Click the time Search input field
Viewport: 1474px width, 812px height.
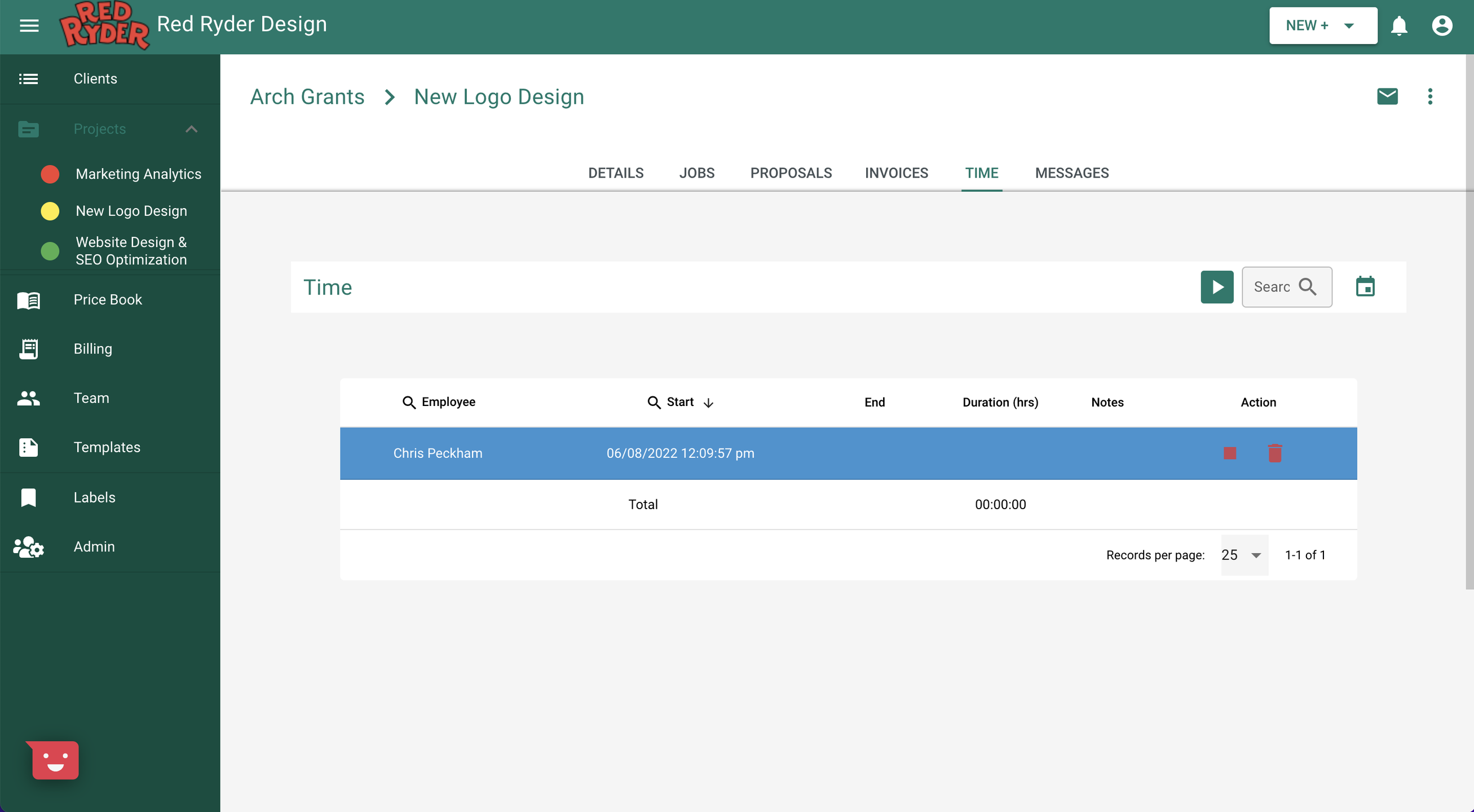tap(1273, 286)
